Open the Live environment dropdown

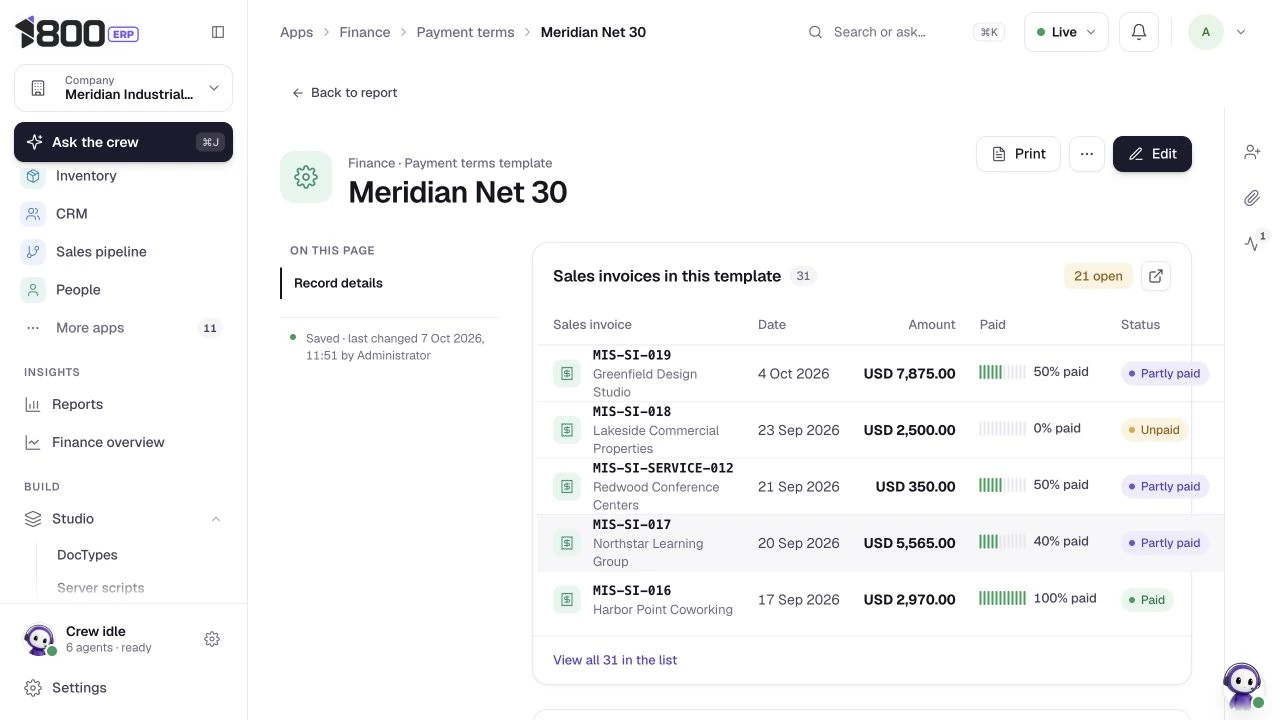click(x=1066, y=32)
